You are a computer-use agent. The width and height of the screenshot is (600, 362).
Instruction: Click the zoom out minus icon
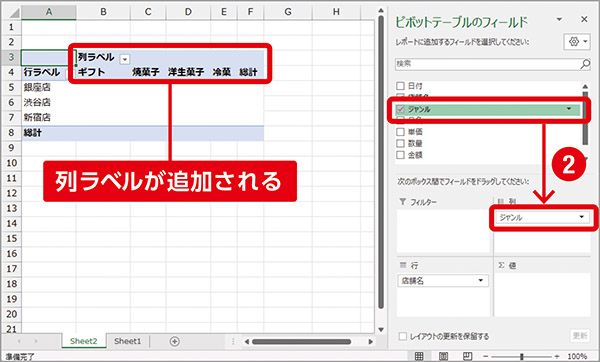pyautogui.click(x=486, y=356)
